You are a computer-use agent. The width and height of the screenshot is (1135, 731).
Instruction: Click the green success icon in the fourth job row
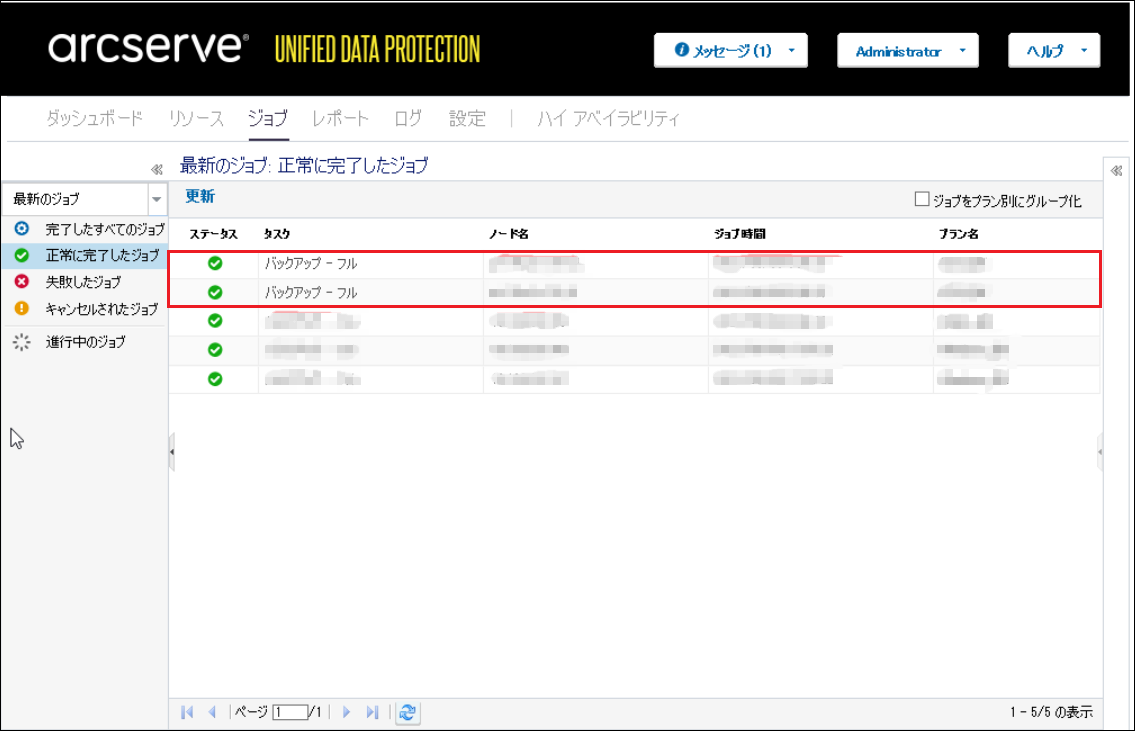tap(215, 350)
